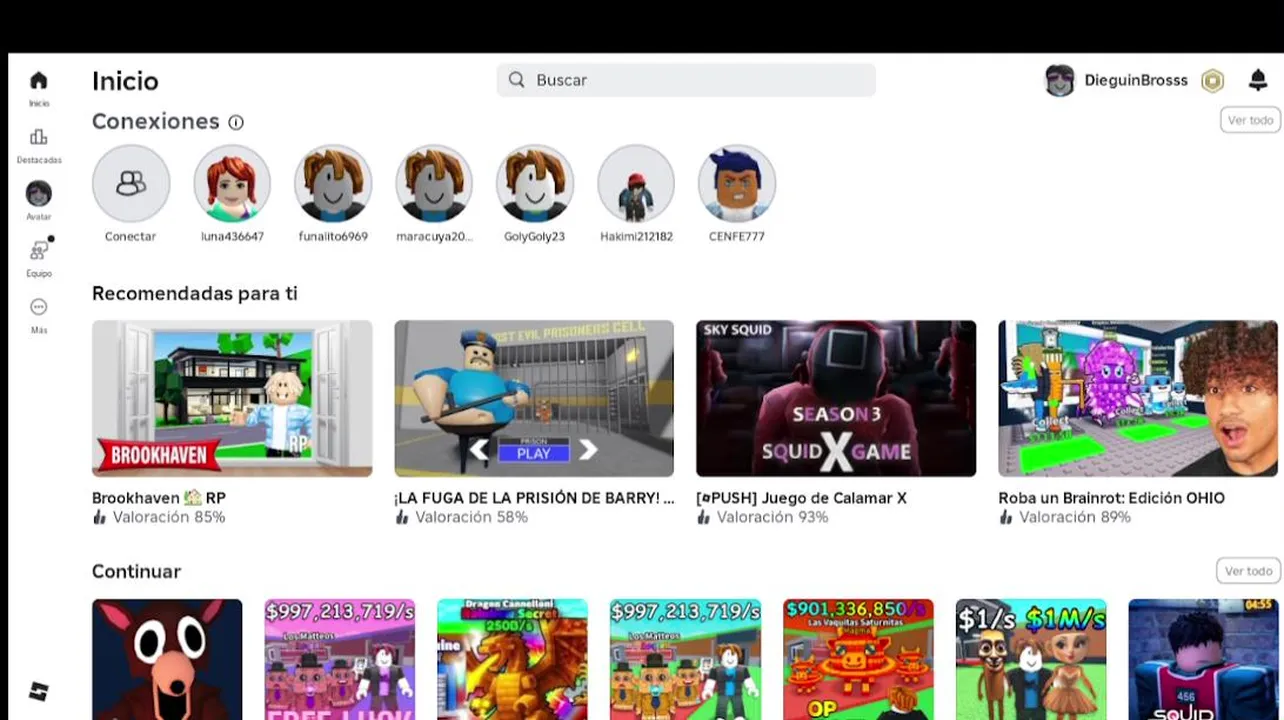The height and width of the screenshot is (720, 1284).
Task: Open maracuya20... avatar
Action: 434,183
